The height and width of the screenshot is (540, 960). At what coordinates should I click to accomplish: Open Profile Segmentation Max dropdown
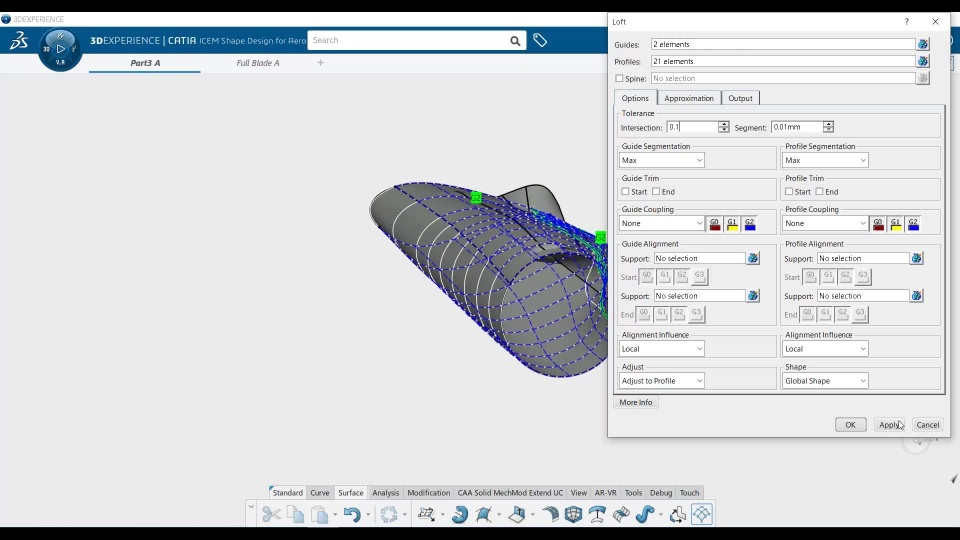(x=825, y=160)
